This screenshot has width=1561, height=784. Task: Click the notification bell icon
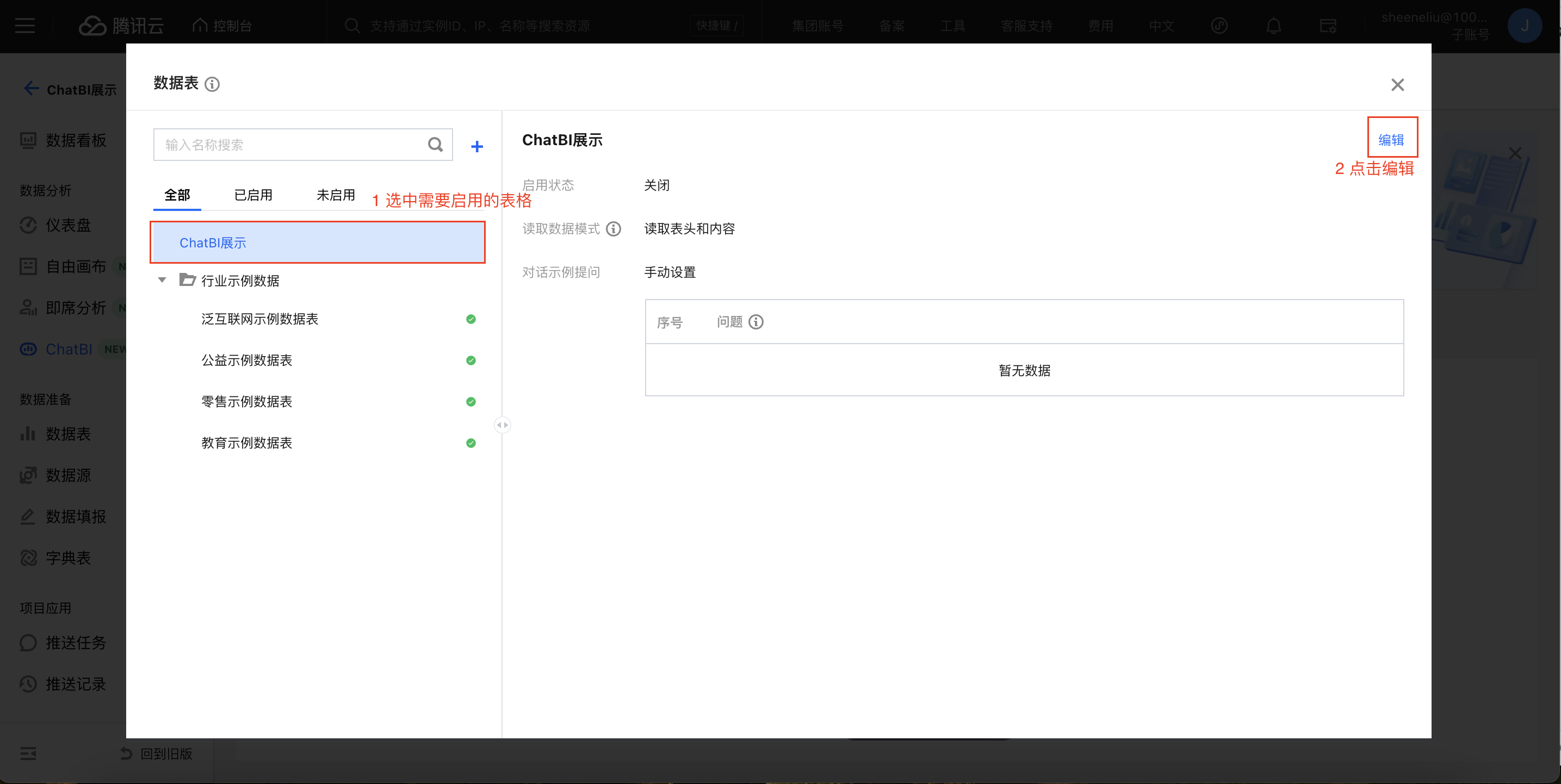pos(1273,26)
